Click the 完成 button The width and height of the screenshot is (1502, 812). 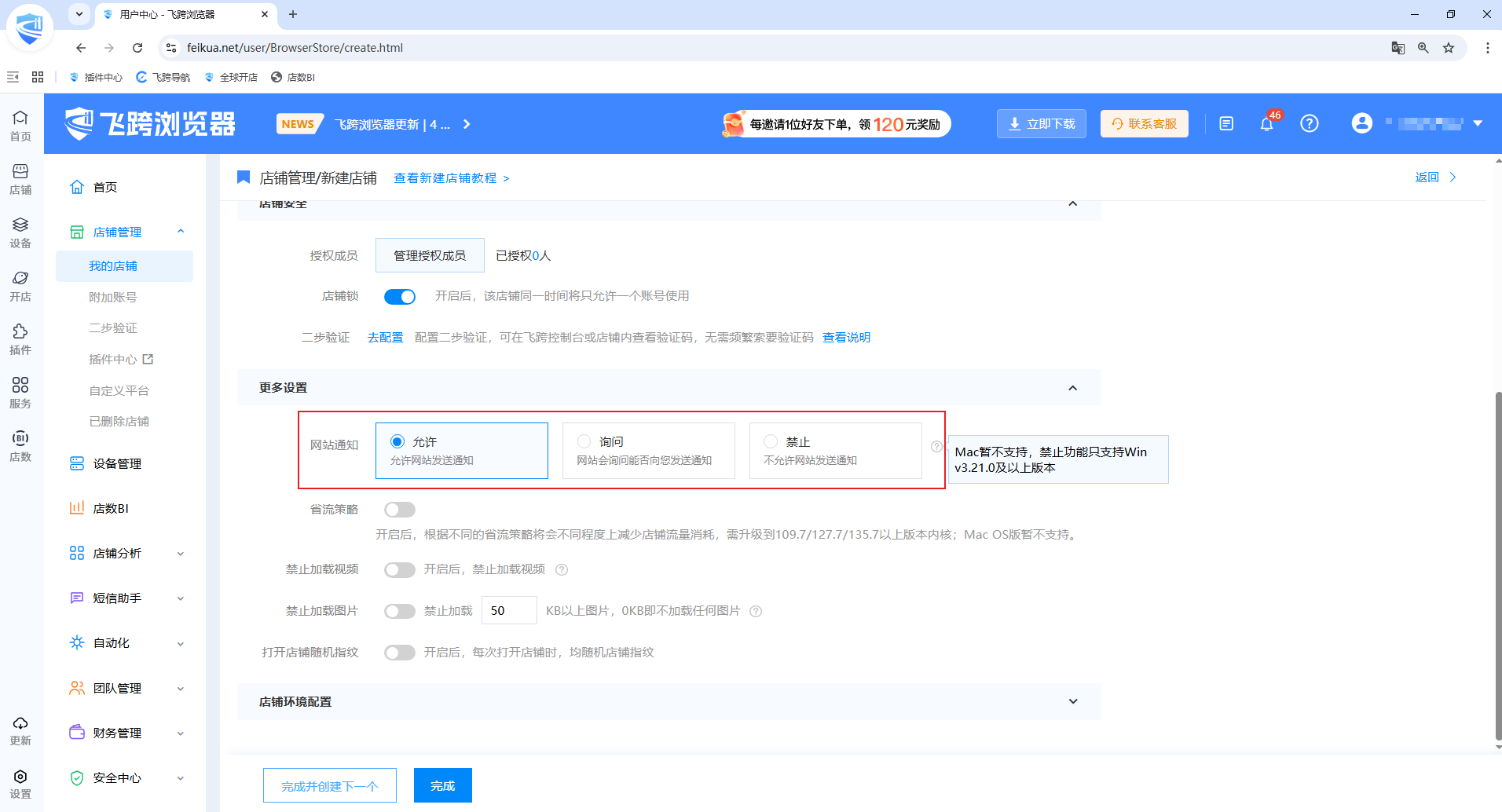click(443, 785)
